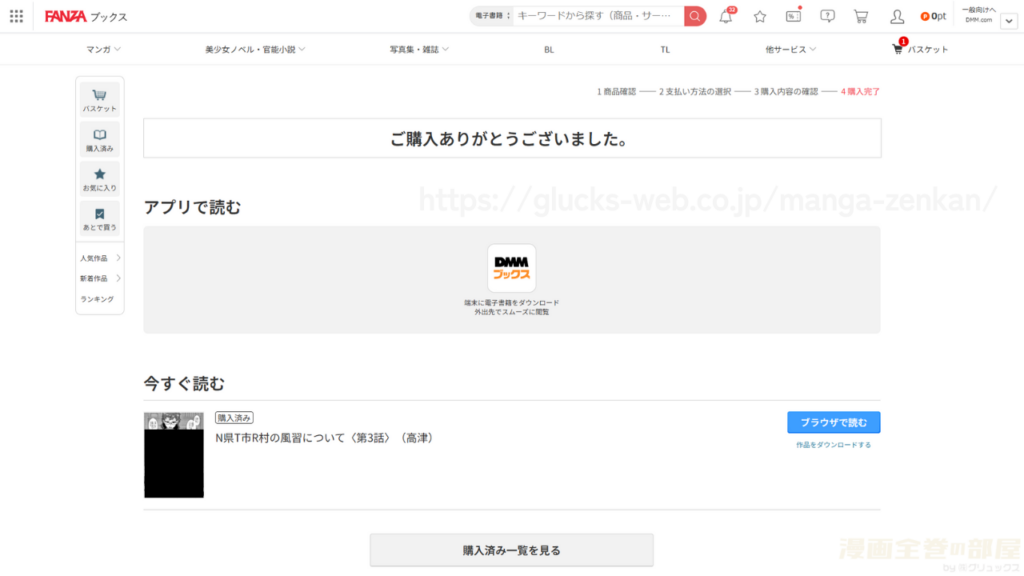
Task: Open the user account icon
Action: coord(897,17)
